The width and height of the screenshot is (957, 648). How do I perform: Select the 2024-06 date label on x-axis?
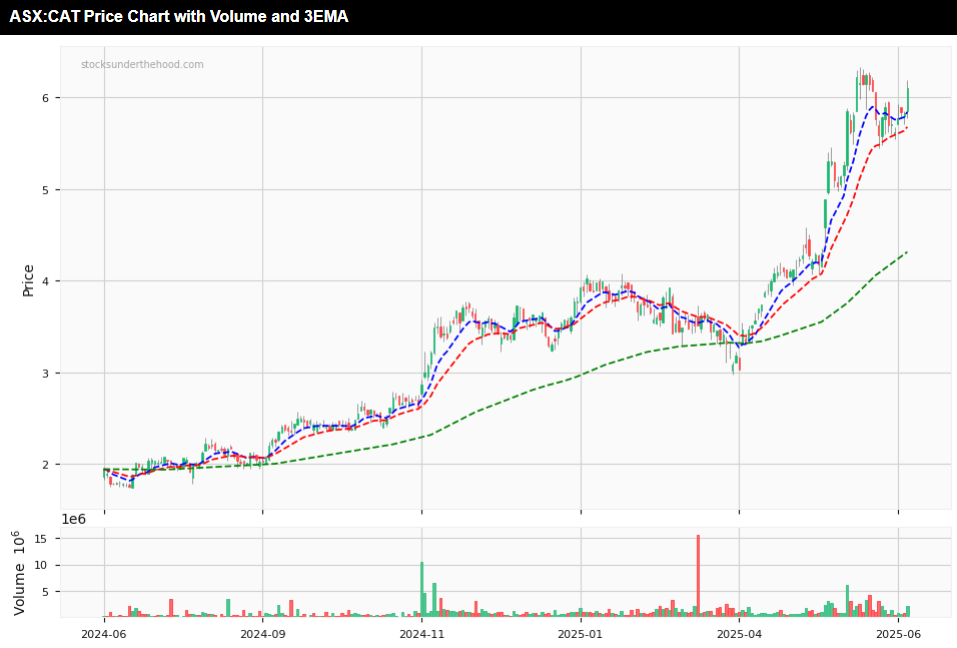[x=104, y=633]
